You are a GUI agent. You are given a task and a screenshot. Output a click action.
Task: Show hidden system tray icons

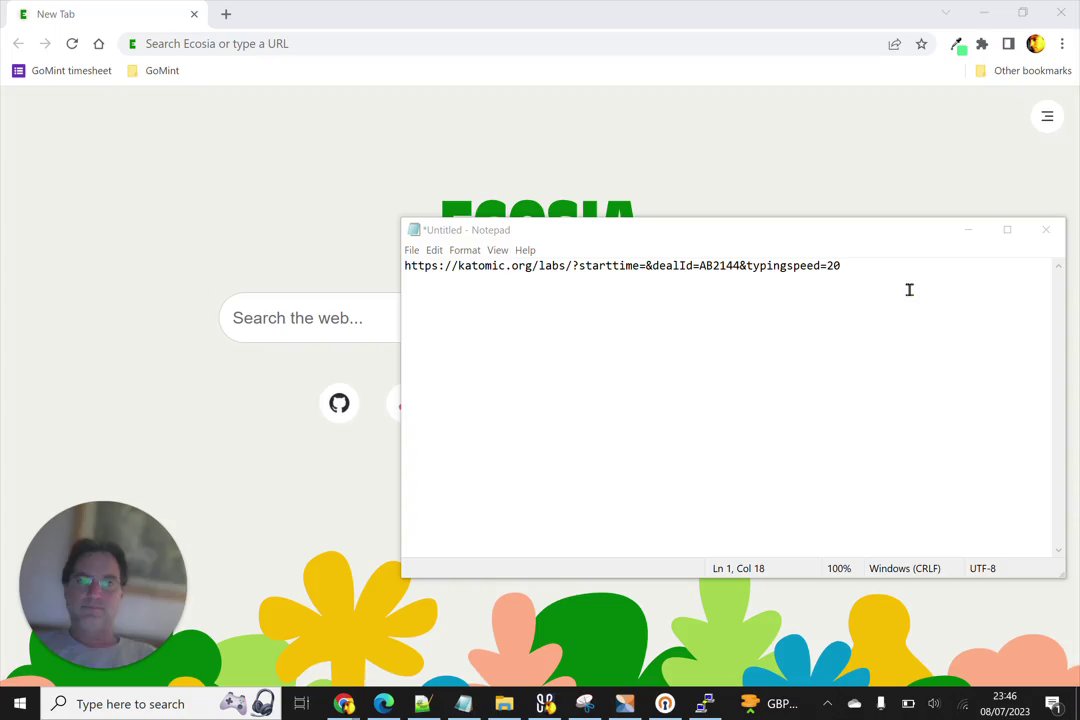(827, 703)
